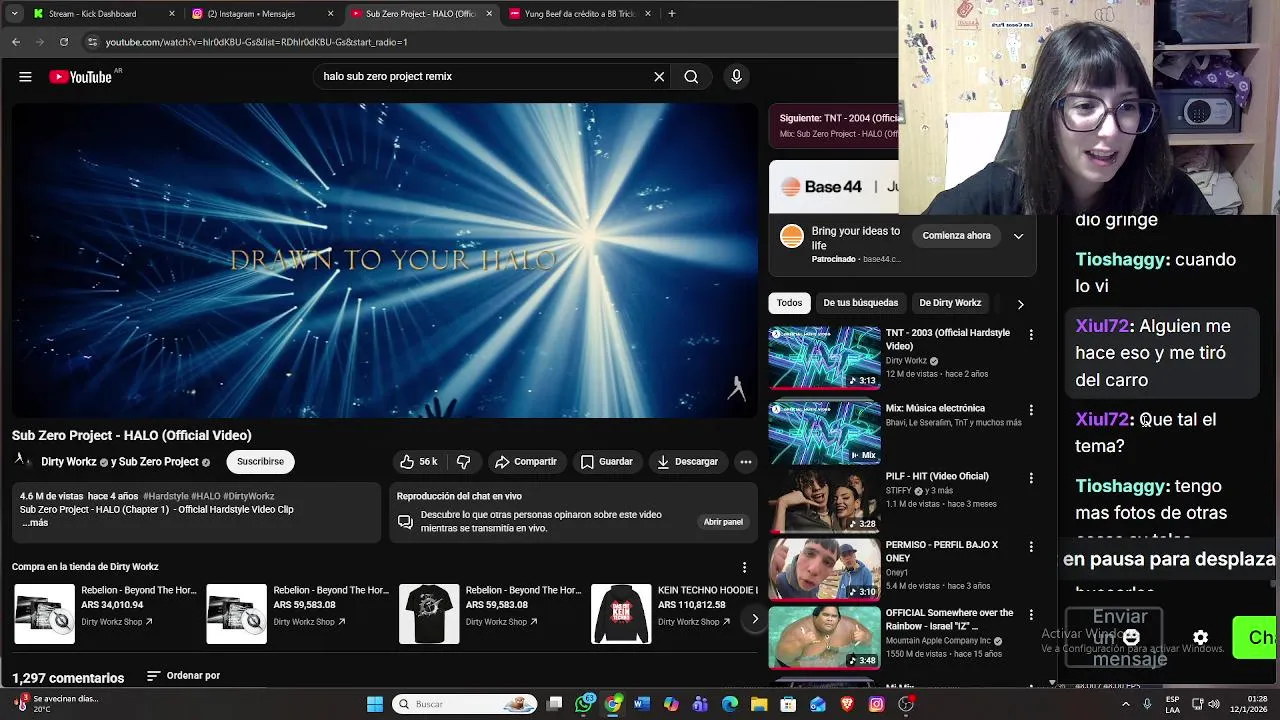Dislike the video with thumbs down

coord(463,462)
